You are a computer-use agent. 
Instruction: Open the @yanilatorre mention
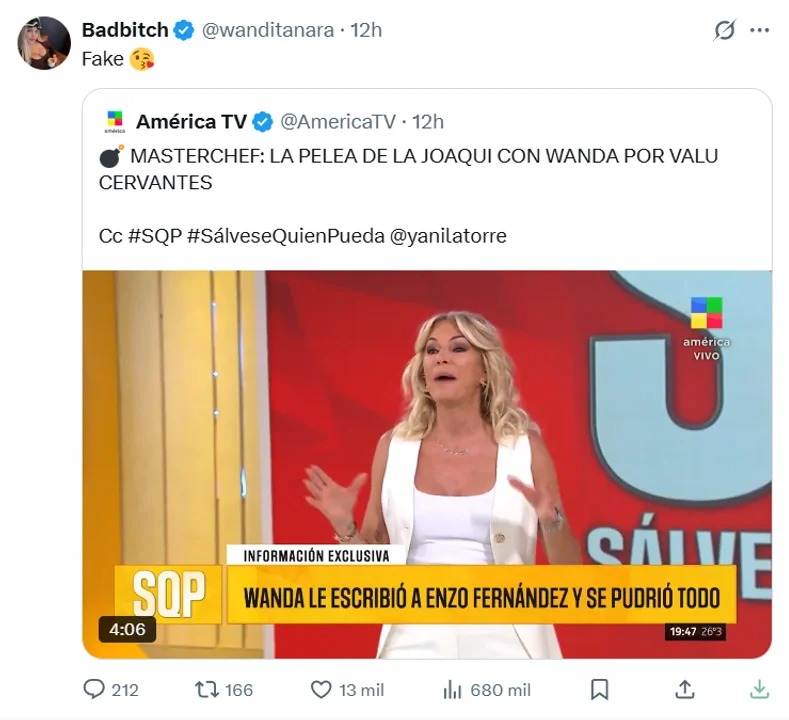(448, 235)
